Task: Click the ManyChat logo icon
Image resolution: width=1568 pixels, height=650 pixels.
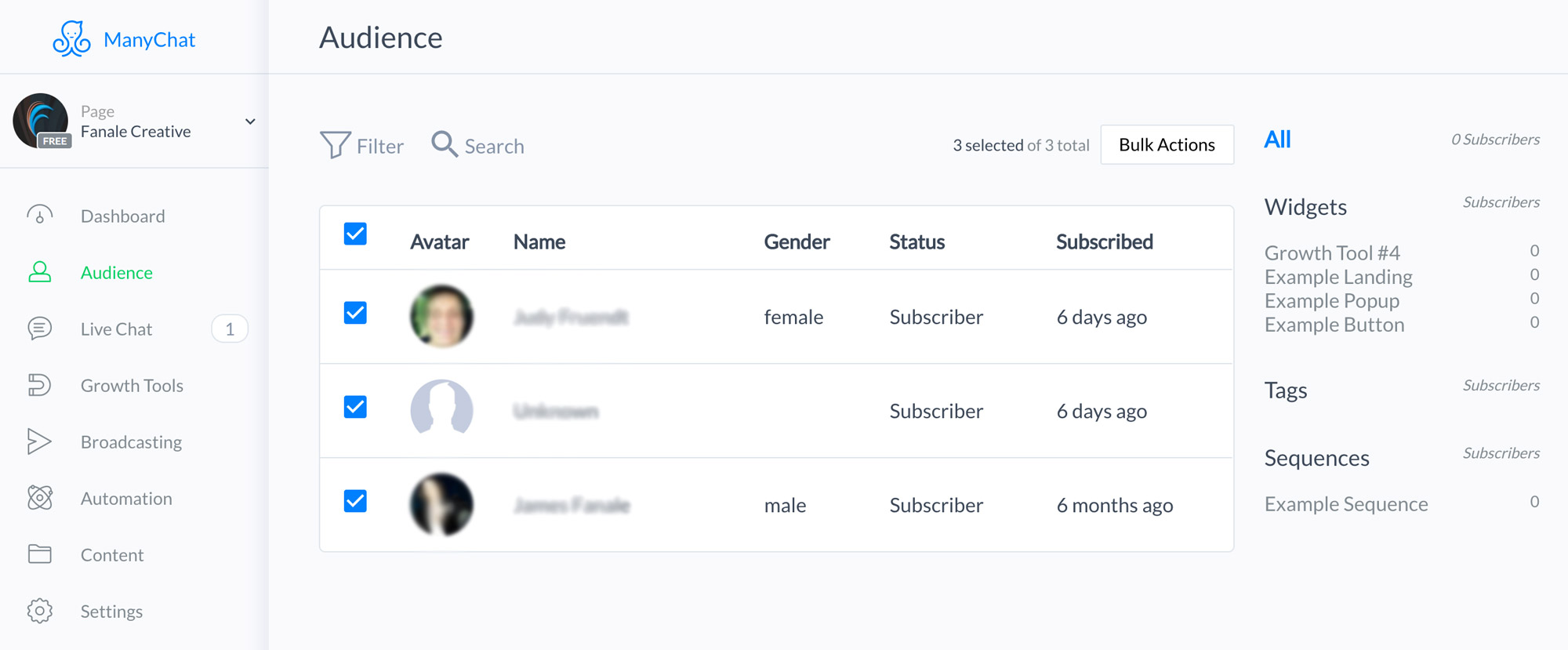Action: coord(71,38)
